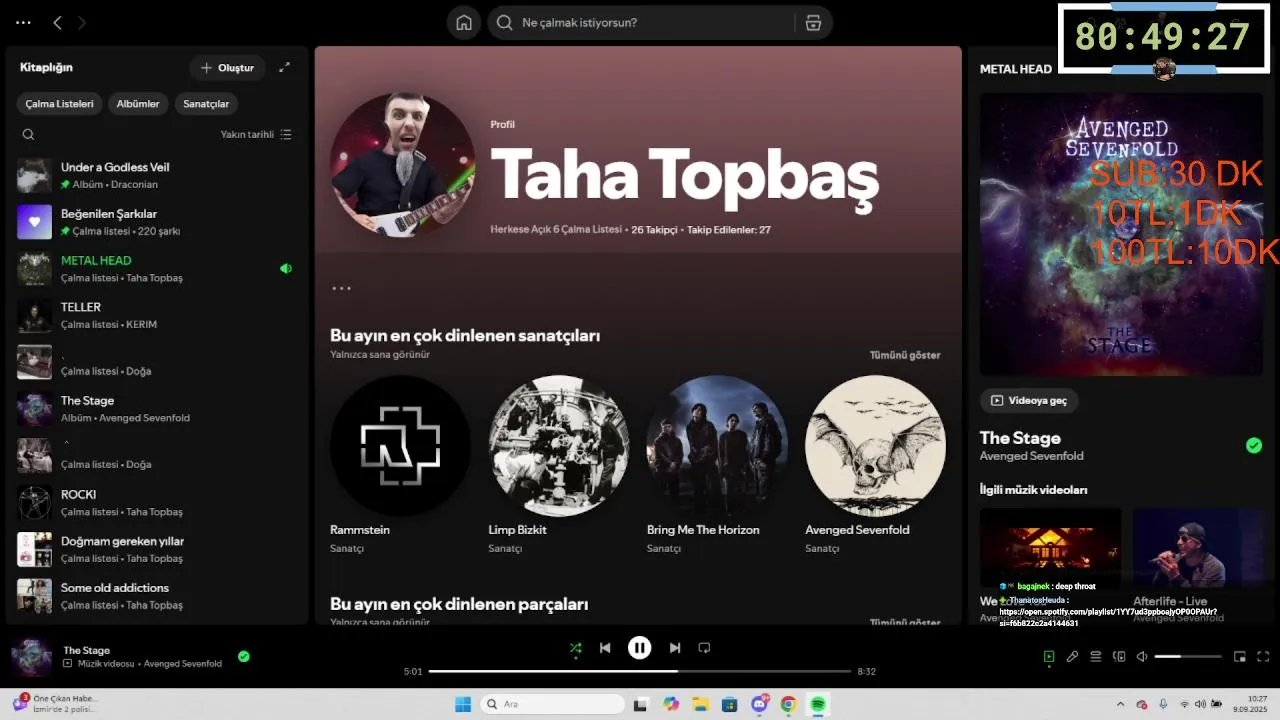Open miniplayer window
The image size is (1280, 720).
(1240, 657)
